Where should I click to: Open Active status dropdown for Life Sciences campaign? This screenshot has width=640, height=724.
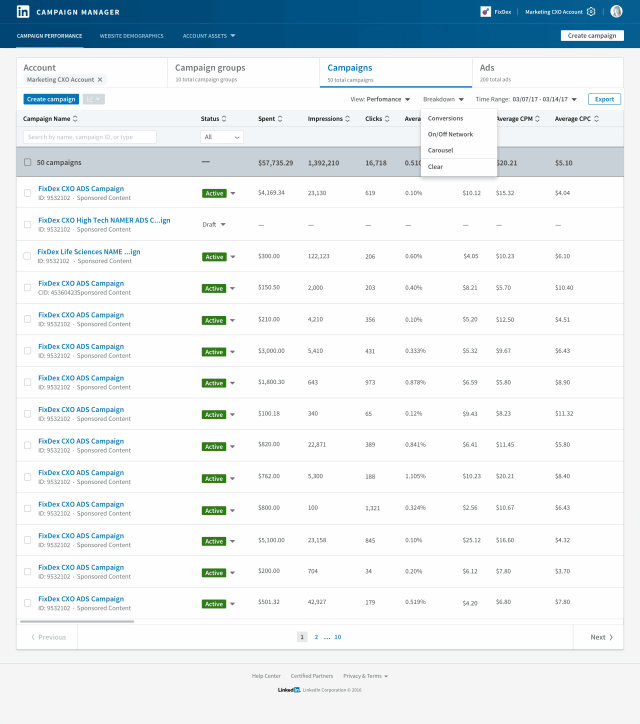[x=233, y=257]
